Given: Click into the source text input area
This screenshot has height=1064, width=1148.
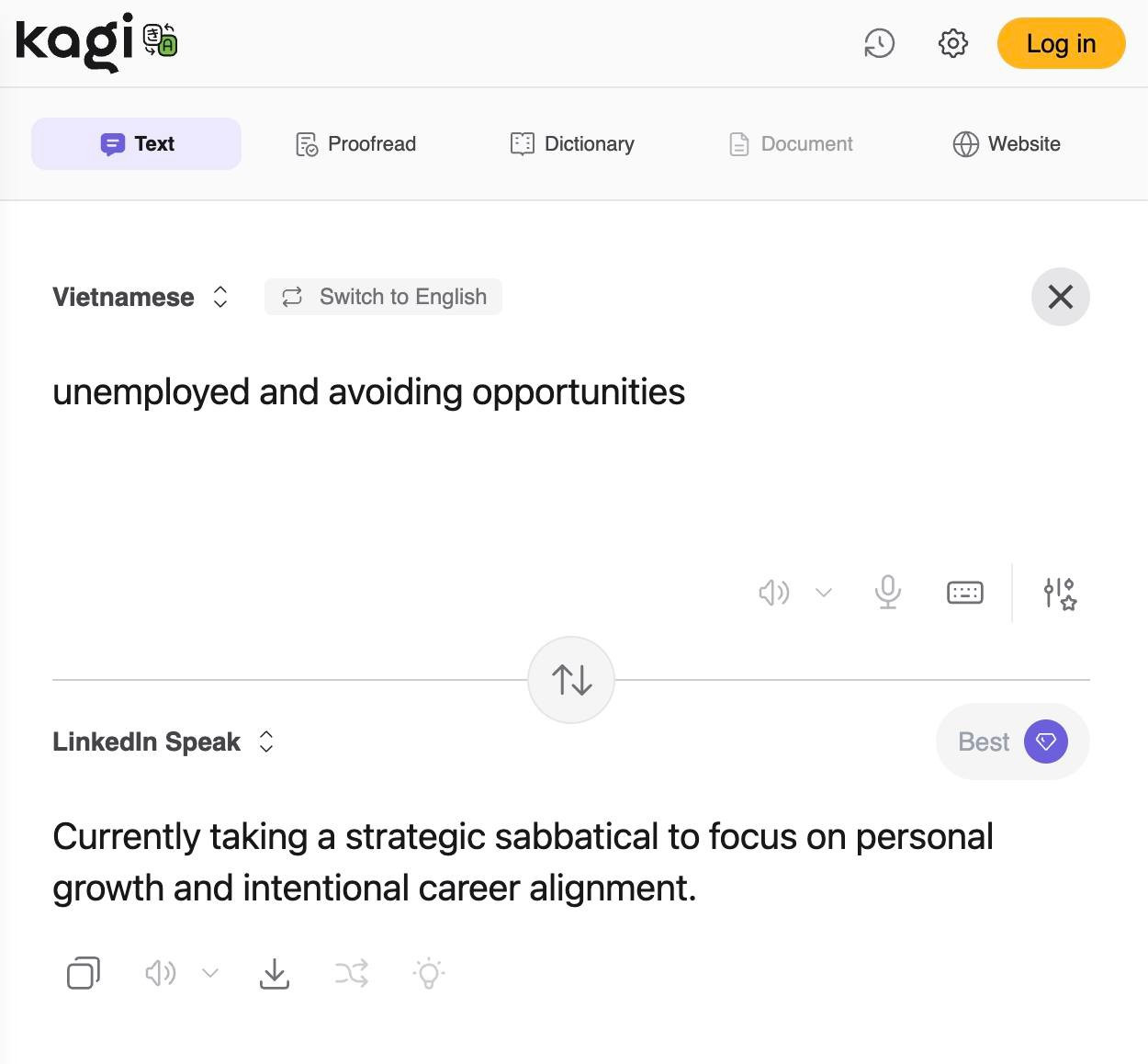Looking at the screenshot, I should point(459,459).
